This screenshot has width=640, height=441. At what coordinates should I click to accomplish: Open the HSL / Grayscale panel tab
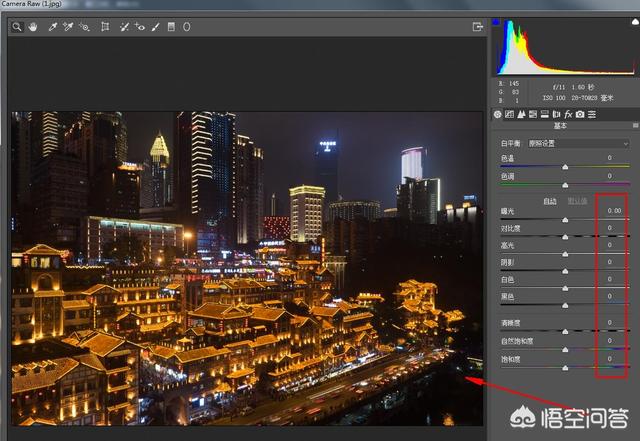pyautogui.click(x=533, y=114)
